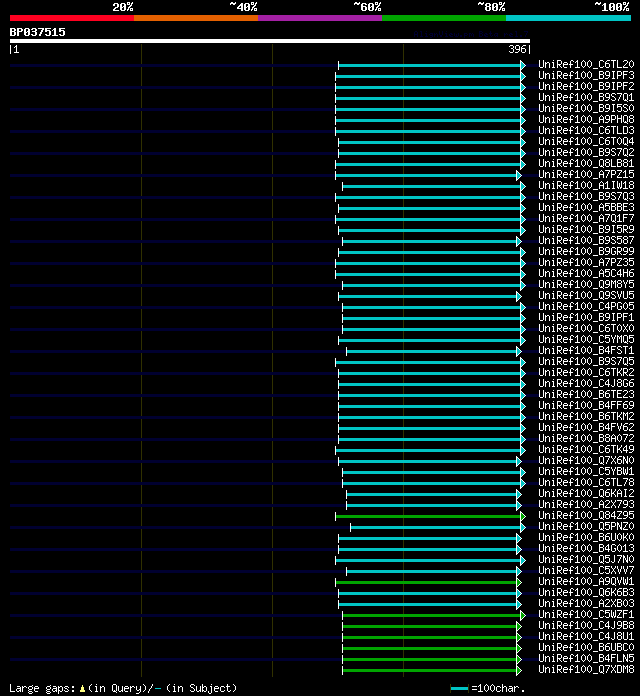
Task: Click the UniRef100_Q8LB81 label
Action: [x=586, y=164]
